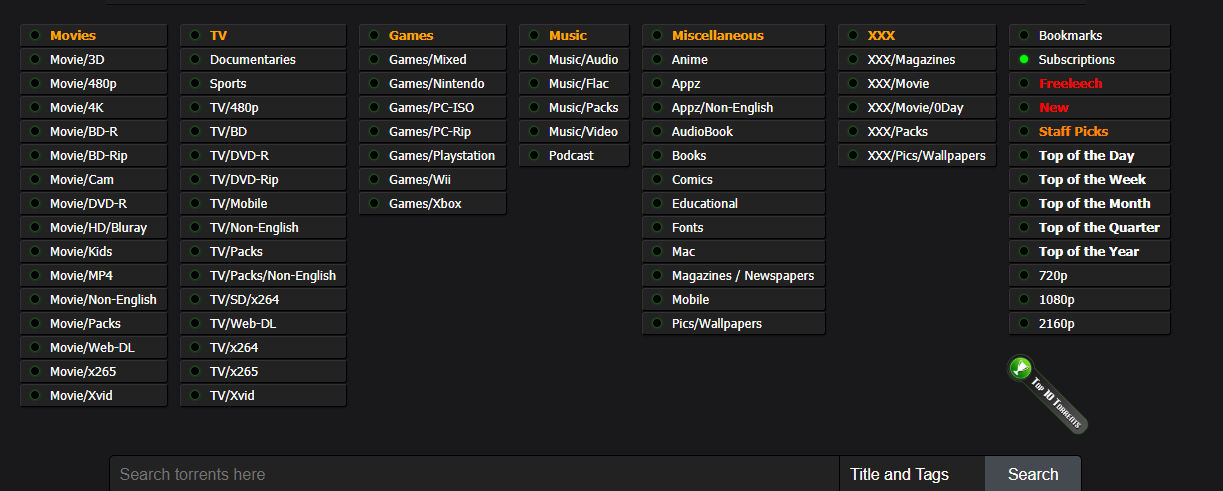
Task: Open the Freeleech filter link
Action: tap(1070, 84)
